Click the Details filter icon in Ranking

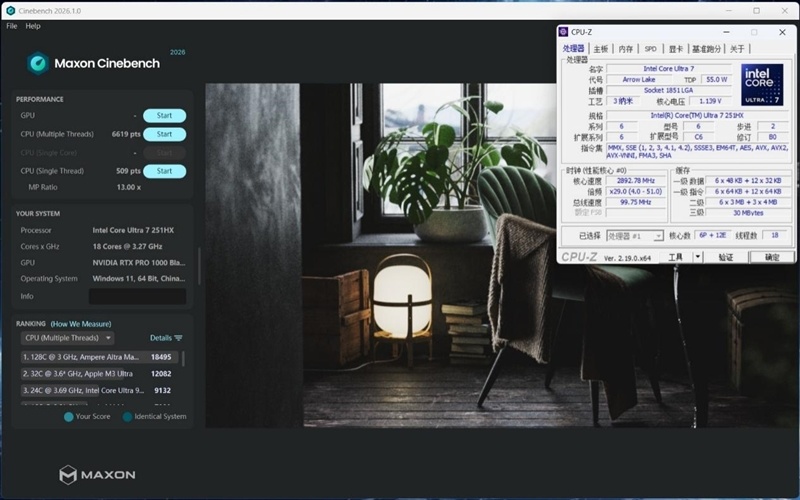point(178,338)
